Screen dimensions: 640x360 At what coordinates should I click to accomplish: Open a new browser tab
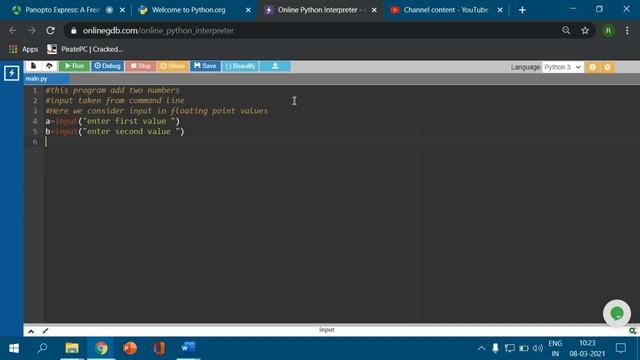tap(522, 10)
